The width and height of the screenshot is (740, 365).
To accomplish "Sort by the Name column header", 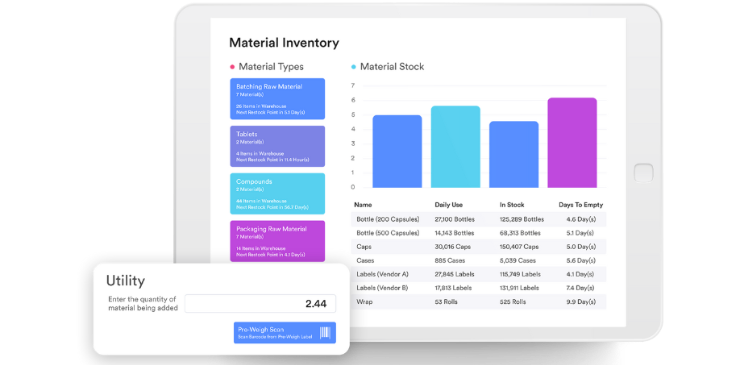I will [x=363, y=205].
